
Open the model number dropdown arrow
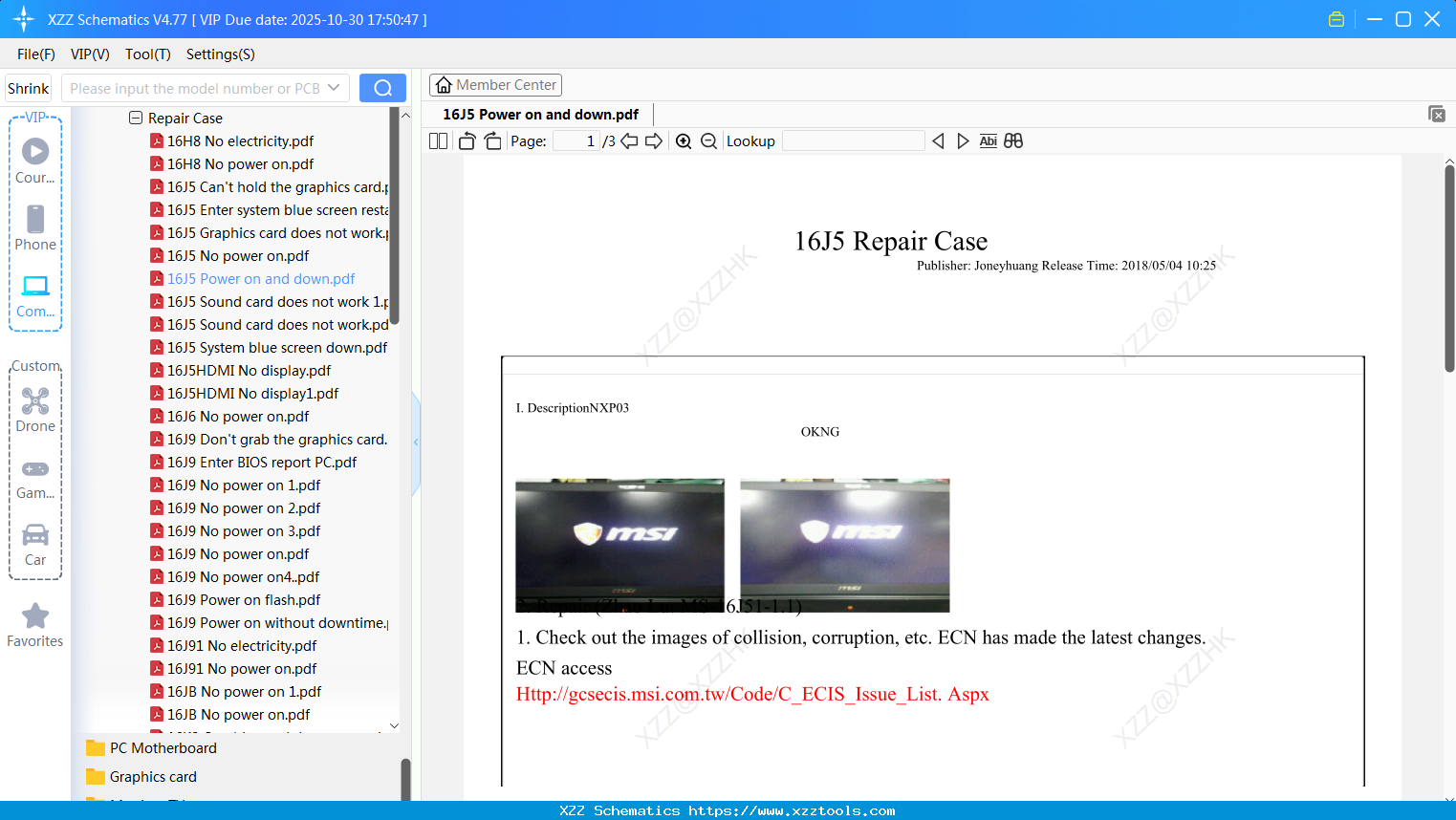(334, 88)
